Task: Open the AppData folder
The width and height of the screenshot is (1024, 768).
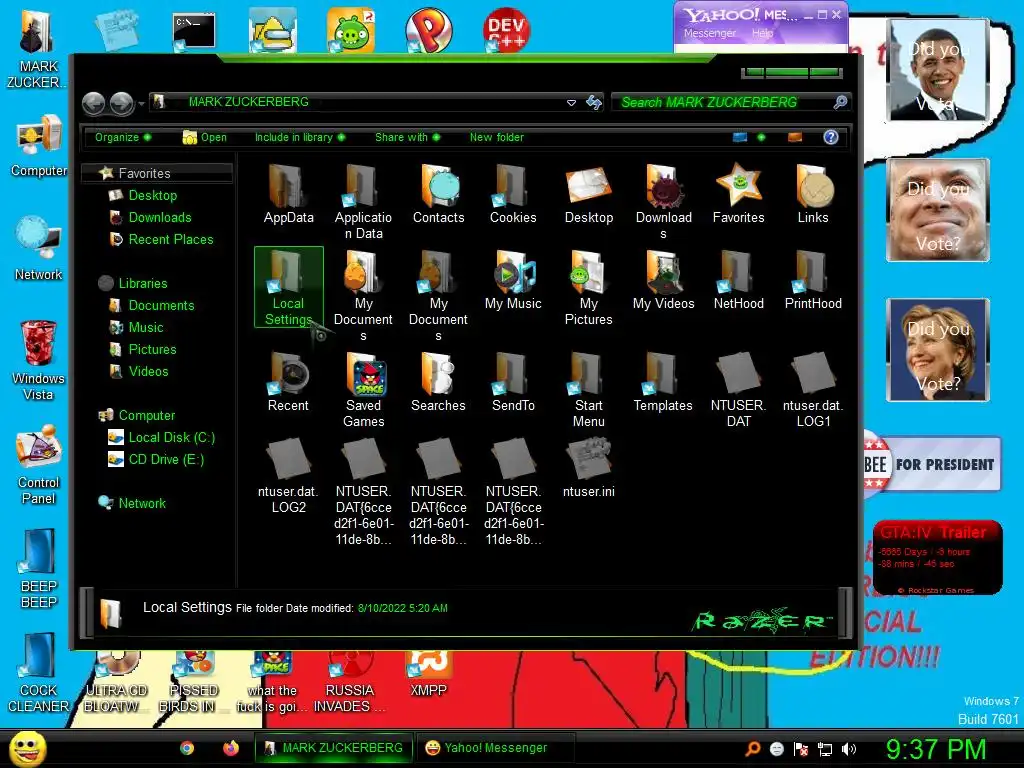Action: click(x=288, y=194)
